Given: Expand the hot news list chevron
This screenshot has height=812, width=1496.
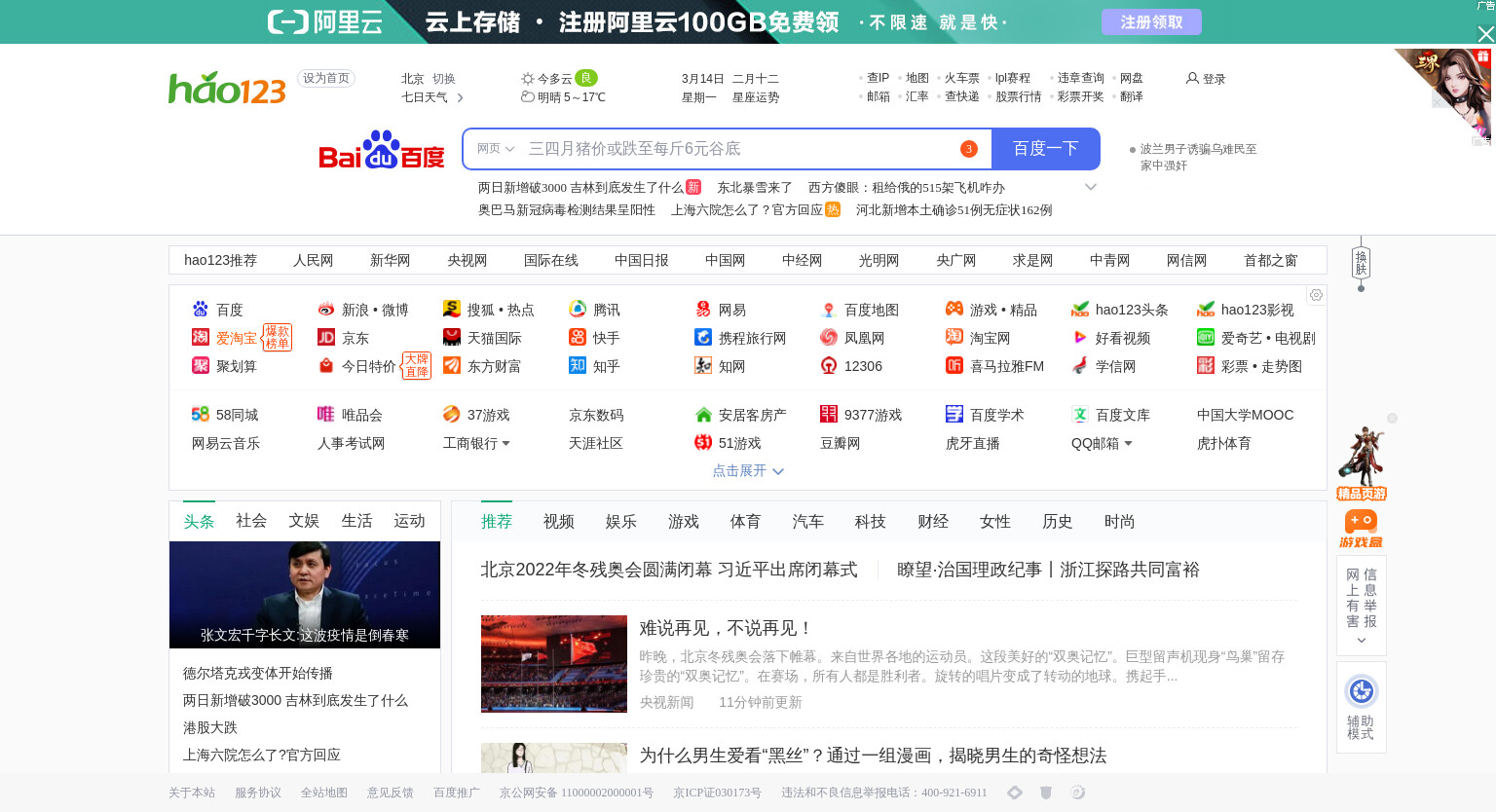Looking at the screenshot, I should (x=1091, y=187).
